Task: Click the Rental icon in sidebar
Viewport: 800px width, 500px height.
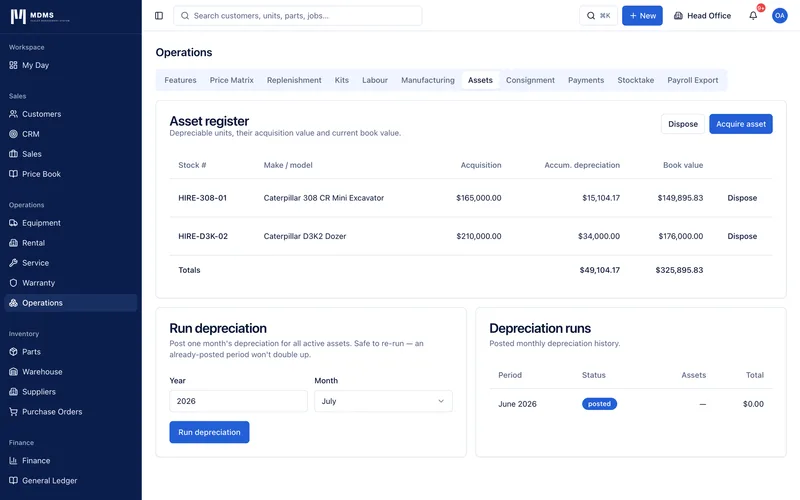Action: [13, 243]
